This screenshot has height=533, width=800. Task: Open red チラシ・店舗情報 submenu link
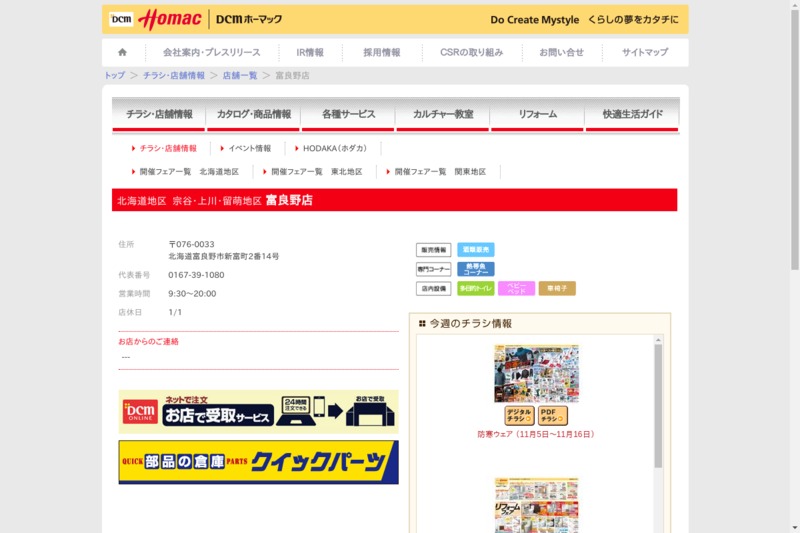[168, 148]
